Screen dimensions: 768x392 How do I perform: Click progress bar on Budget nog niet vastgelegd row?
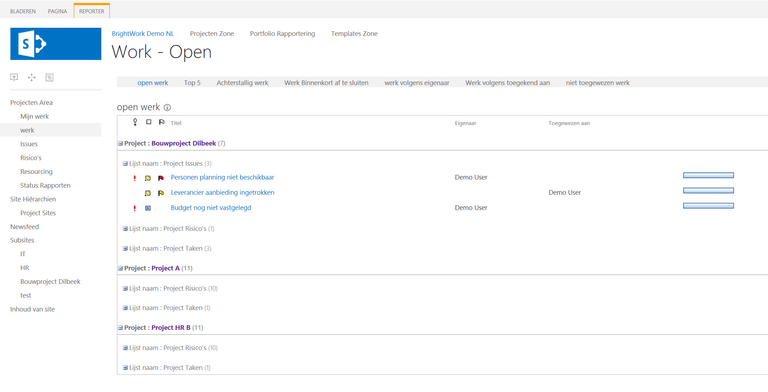point(708,206)
